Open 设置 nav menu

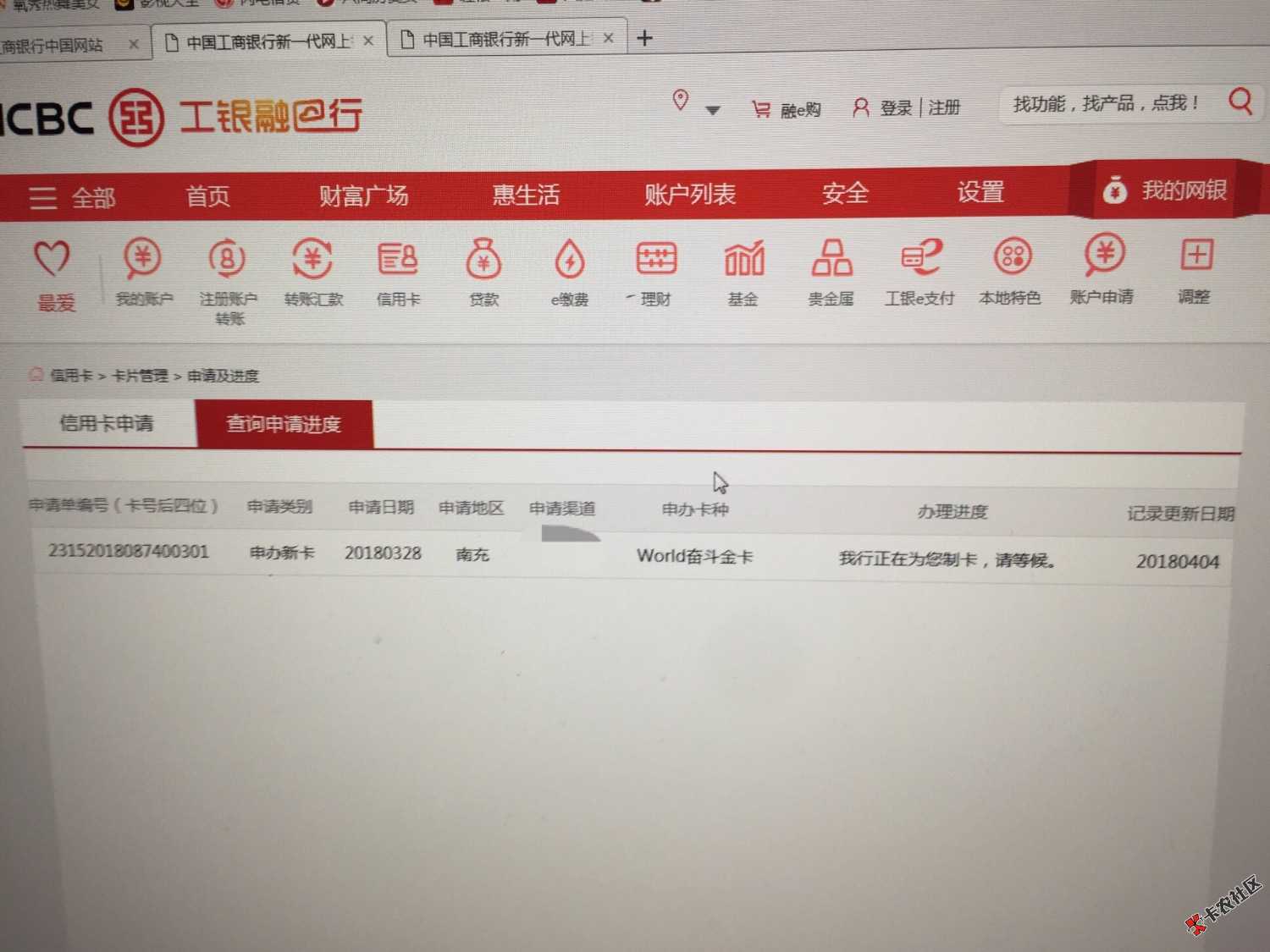[980, 191]
